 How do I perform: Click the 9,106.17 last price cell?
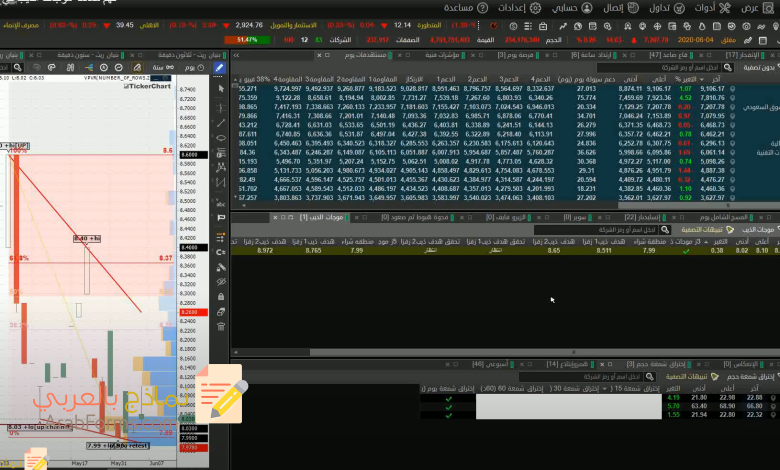712,89
